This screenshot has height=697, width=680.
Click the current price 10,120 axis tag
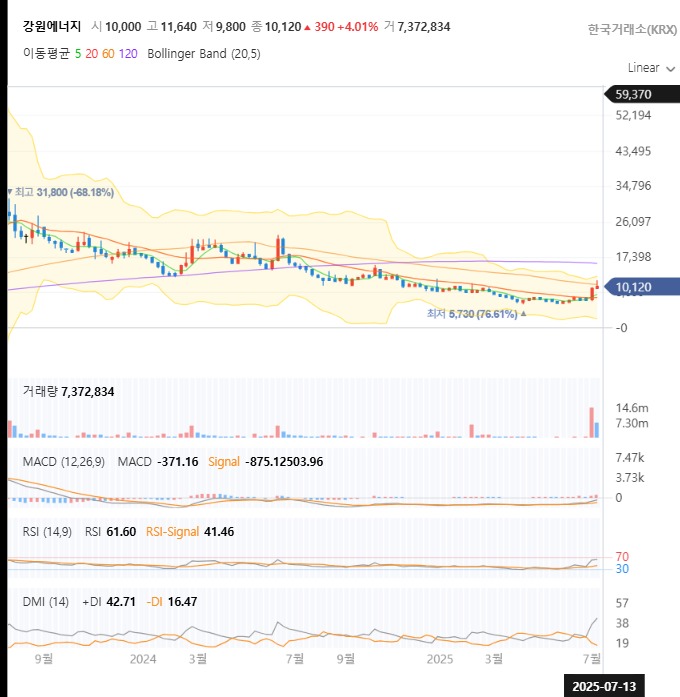click(642, 287)
